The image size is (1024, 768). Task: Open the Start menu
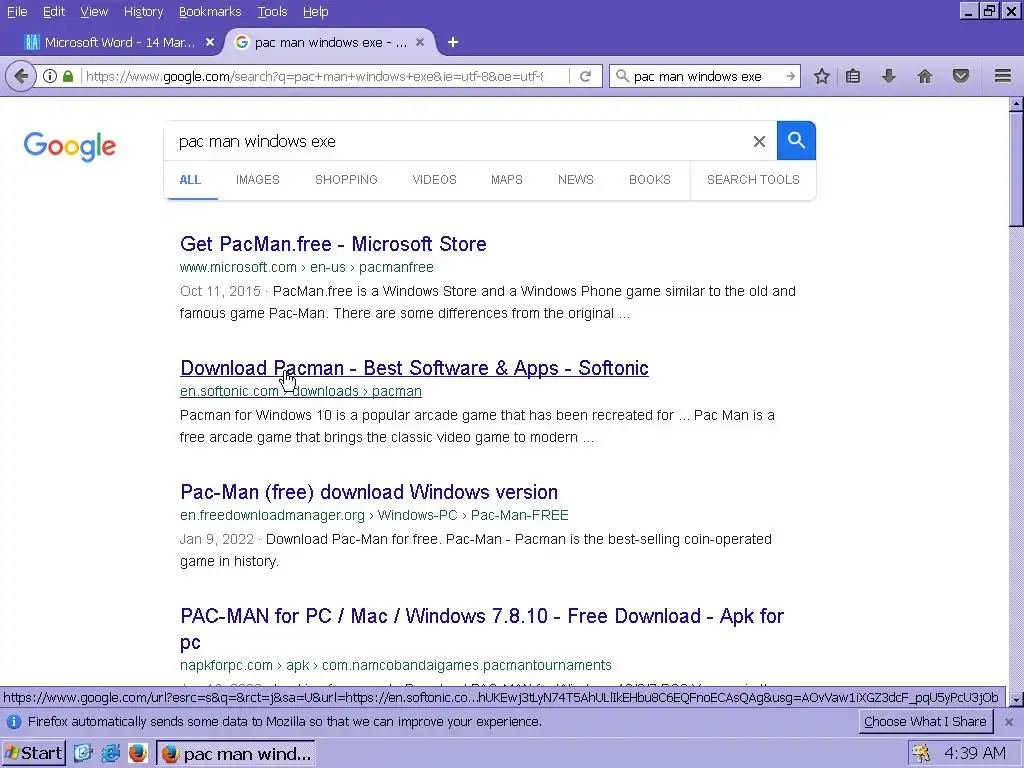point(34,753)
